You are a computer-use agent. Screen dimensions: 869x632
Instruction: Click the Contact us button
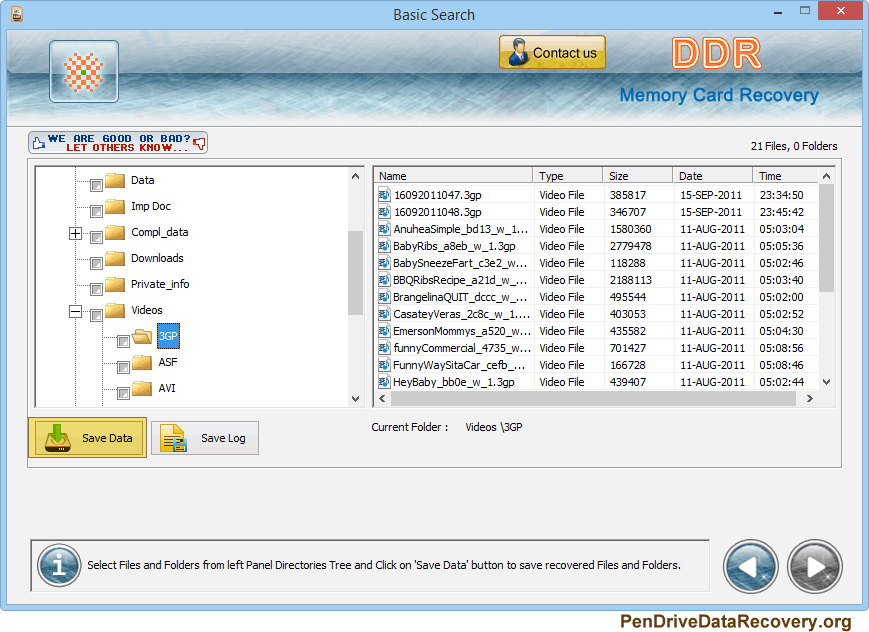(x=552, y=52)
